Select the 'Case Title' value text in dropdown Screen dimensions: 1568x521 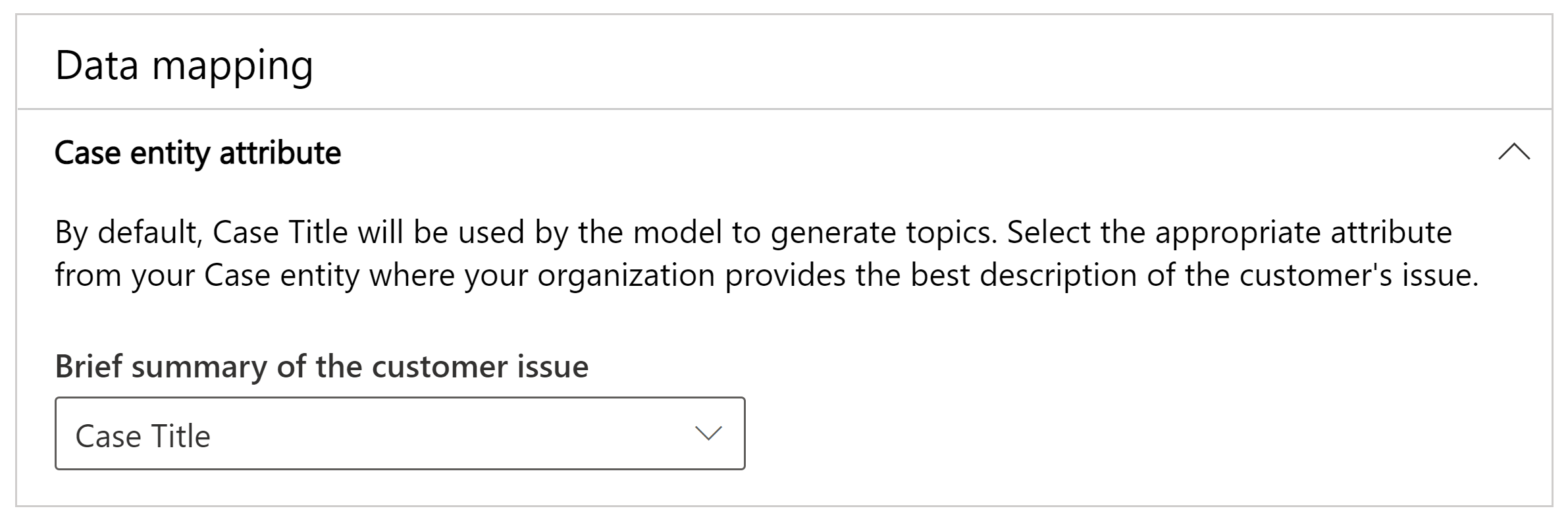143,436
